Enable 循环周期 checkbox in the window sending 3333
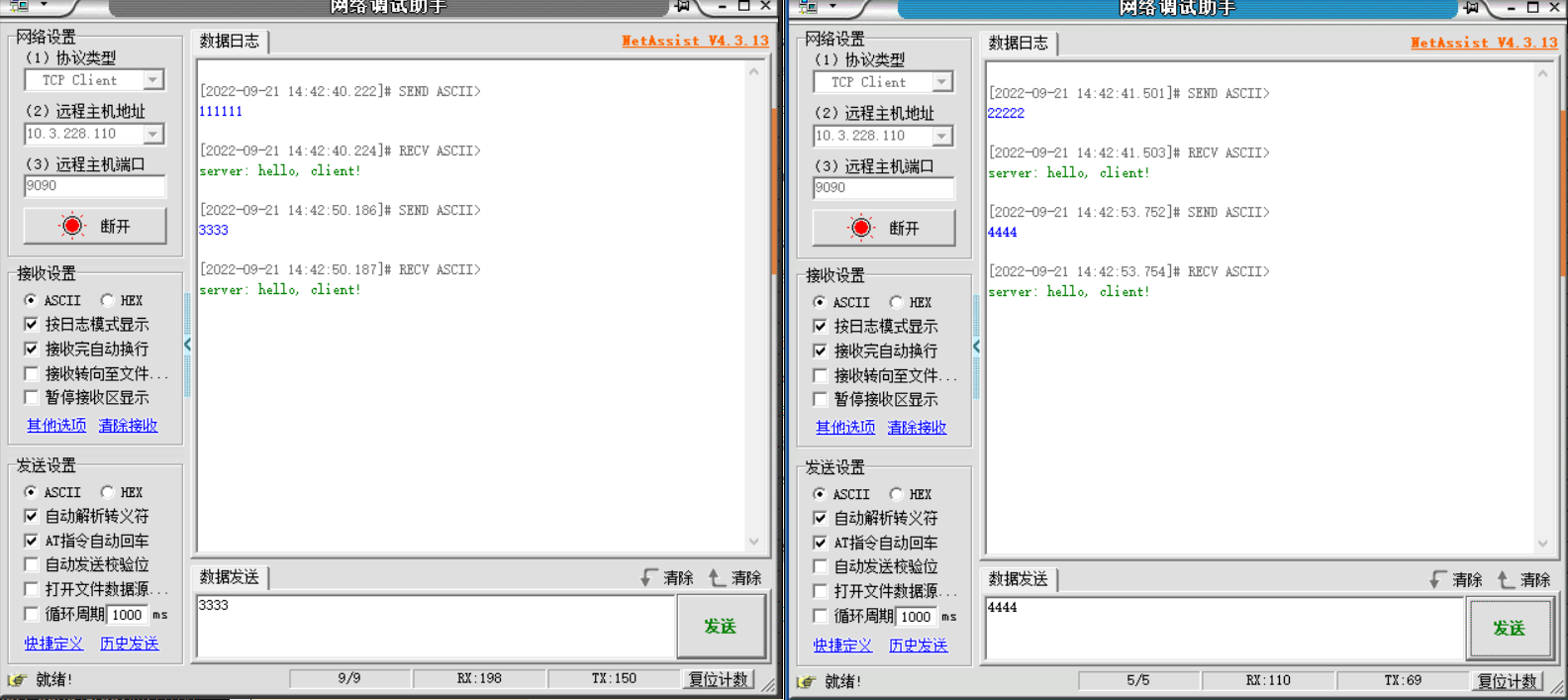This screenshot has width=1568, height=700. [32, 614]
